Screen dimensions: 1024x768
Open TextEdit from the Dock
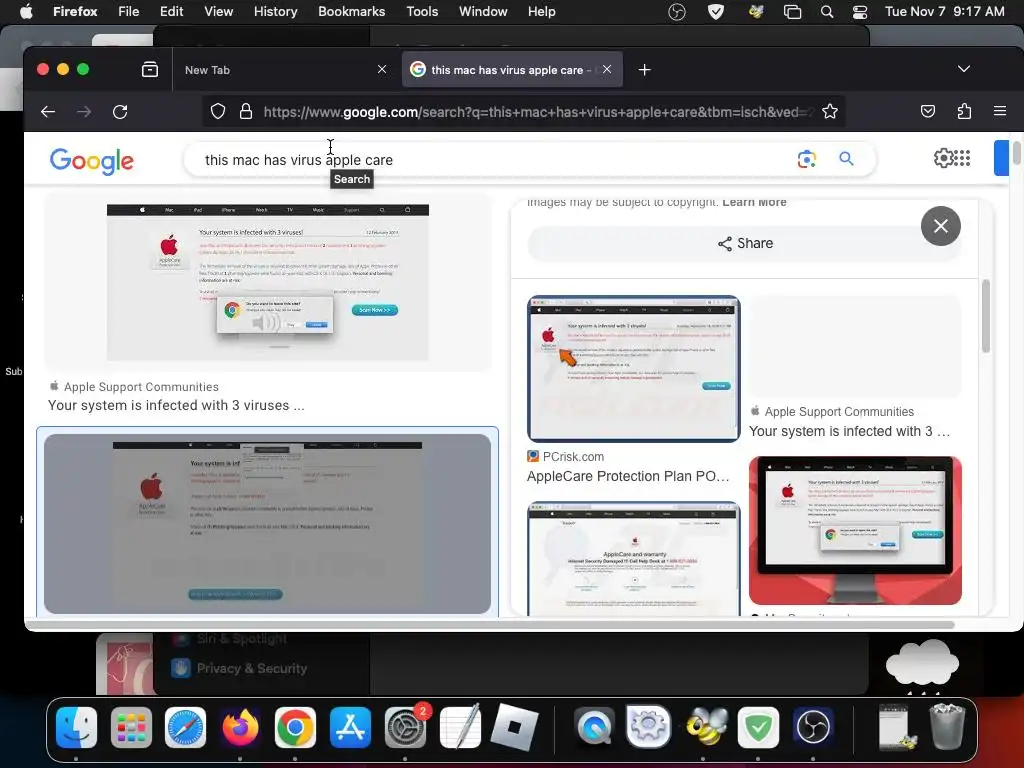coord(460,727)
